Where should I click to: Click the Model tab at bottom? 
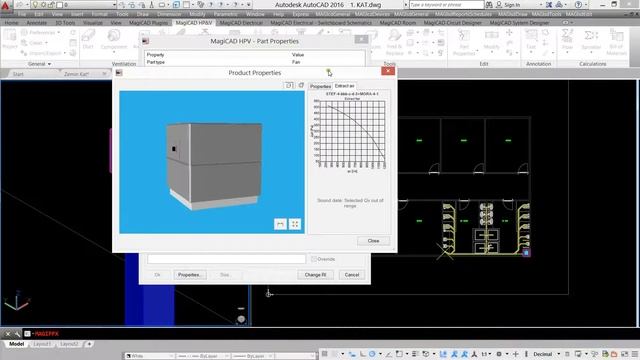click(x=16, y=344)
